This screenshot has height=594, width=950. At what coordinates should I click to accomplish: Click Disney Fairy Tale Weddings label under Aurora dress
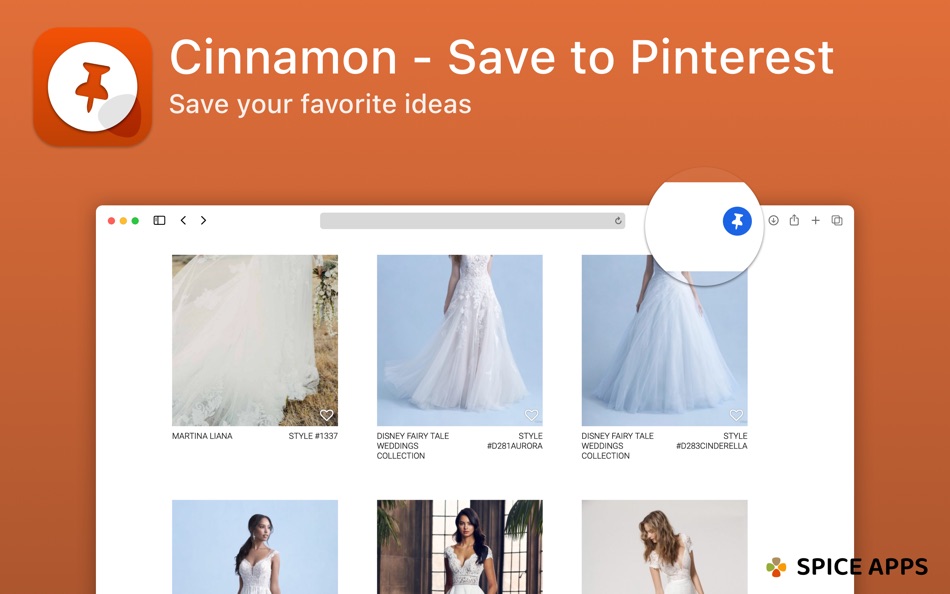[413, 446]
